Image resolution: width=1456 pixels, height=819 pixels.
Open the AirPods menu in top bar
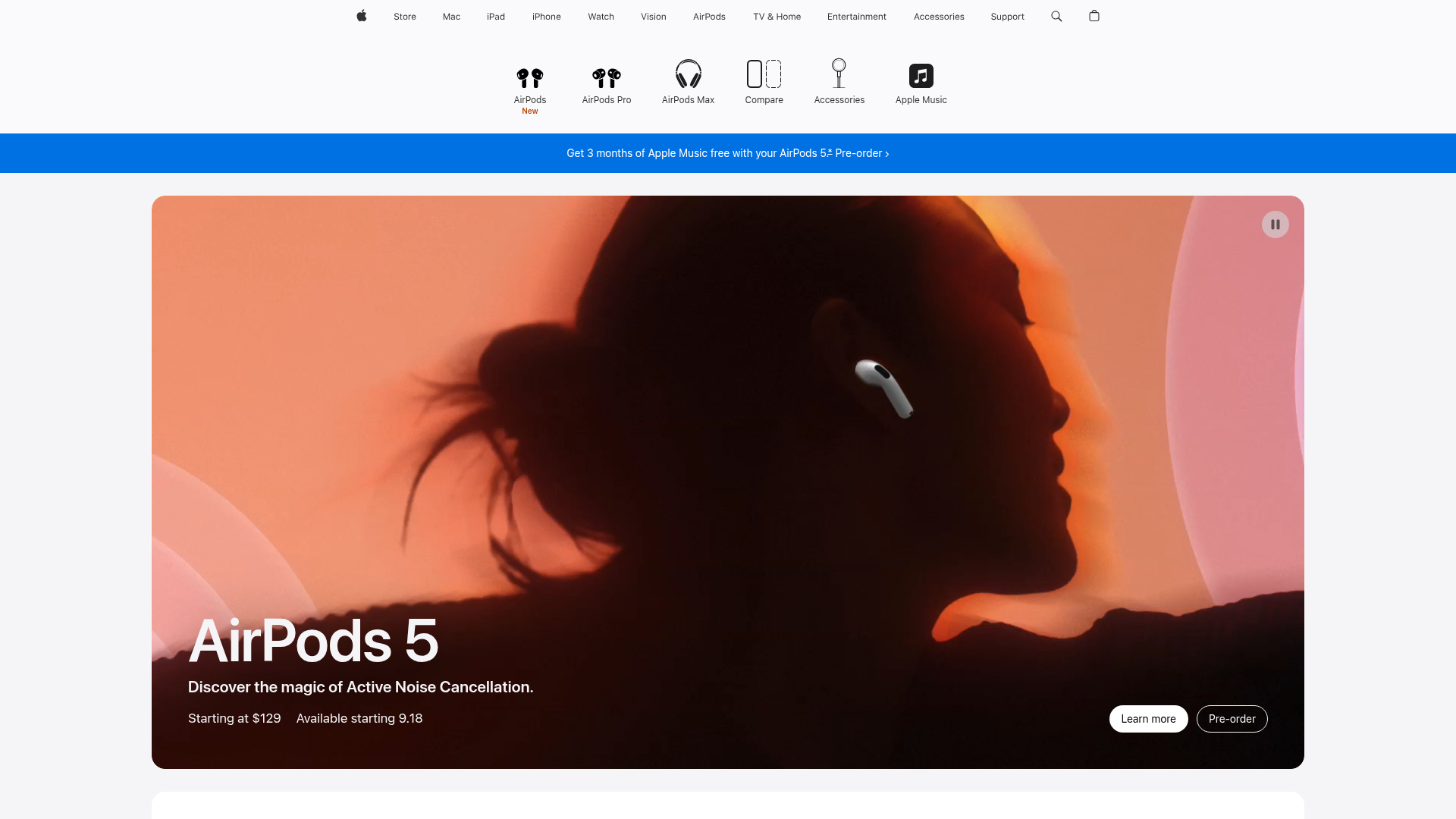click(709, 17)
